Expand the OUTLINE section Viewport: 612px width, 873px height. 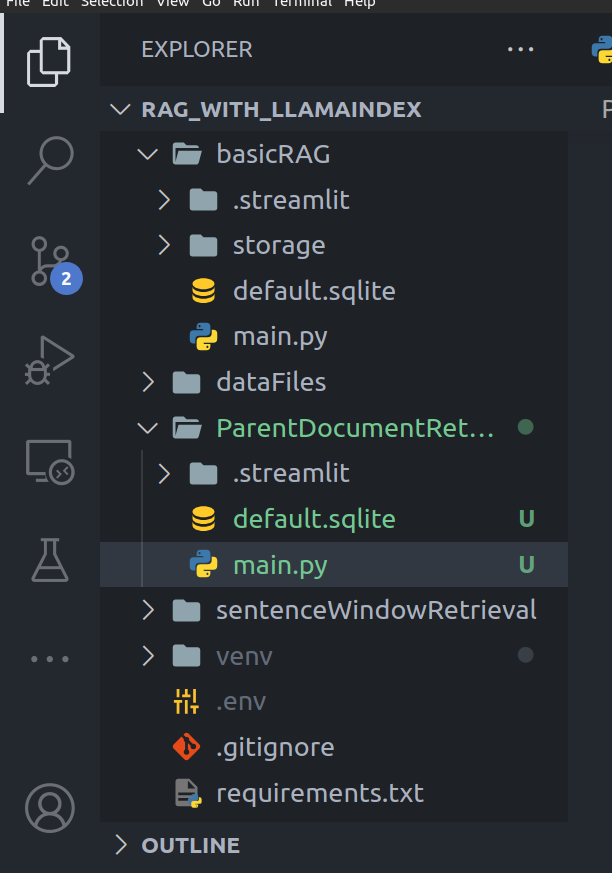(x=121, y=845)
